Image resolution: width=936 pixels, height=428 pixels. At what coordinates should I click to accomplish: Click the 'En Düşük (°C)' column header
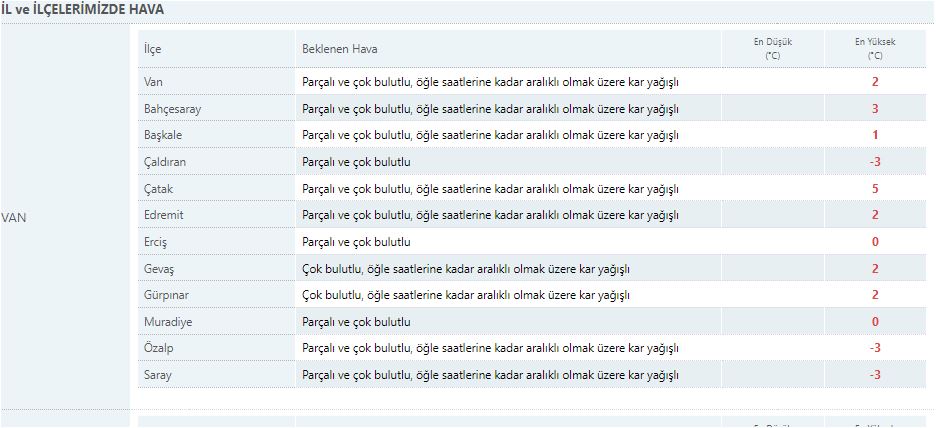[x=772, y=49]
